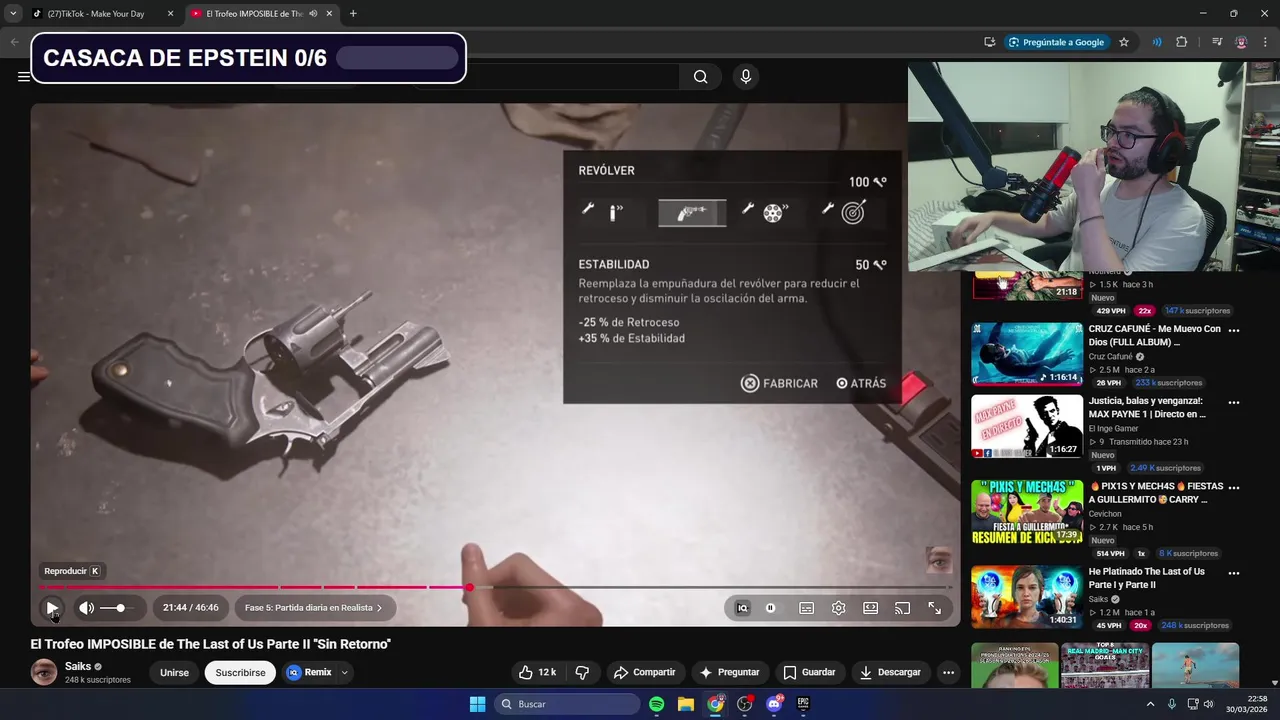Screen dimensions: 1280x720
Task: Click the red video progress bar scrubber
Action: coord(469,587)
